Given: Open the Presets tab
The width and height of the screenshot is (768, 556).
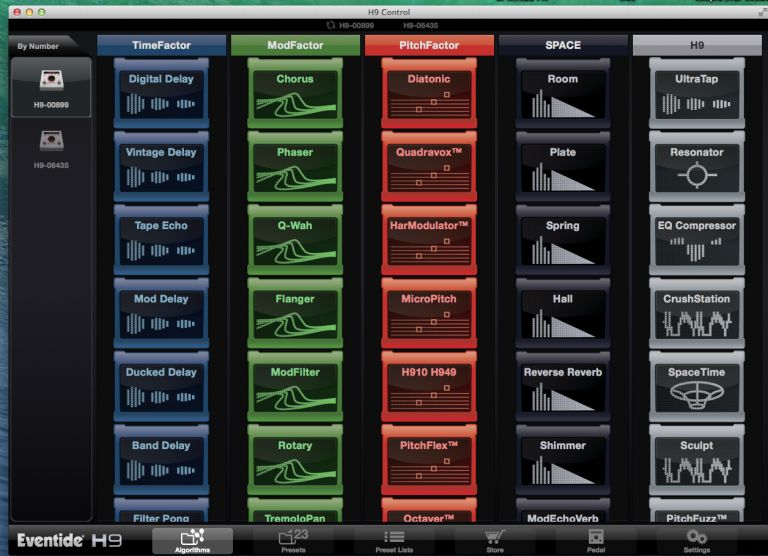Looking at the screenshot, I should tap(293, 541).
